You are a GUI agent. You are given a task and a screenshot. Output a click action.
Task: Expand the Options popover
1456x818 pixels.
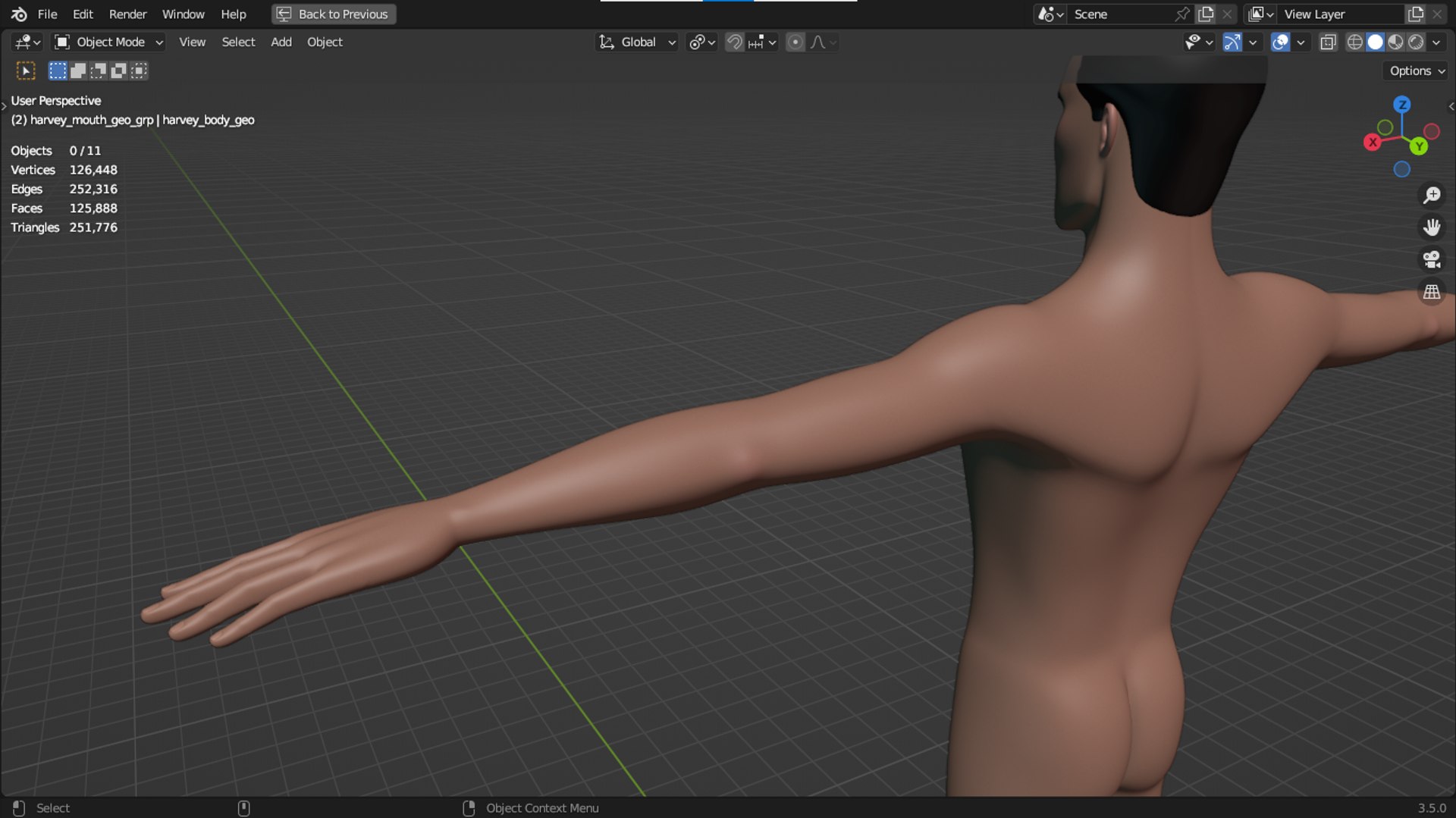click(x=1417, y=71)
